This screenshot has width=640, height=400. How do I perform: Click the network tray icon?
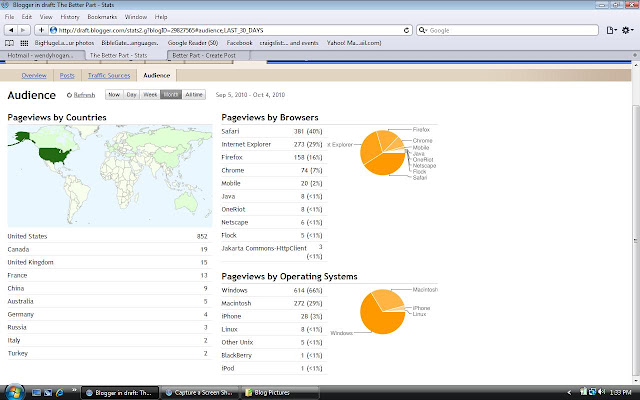pos(592,392)
